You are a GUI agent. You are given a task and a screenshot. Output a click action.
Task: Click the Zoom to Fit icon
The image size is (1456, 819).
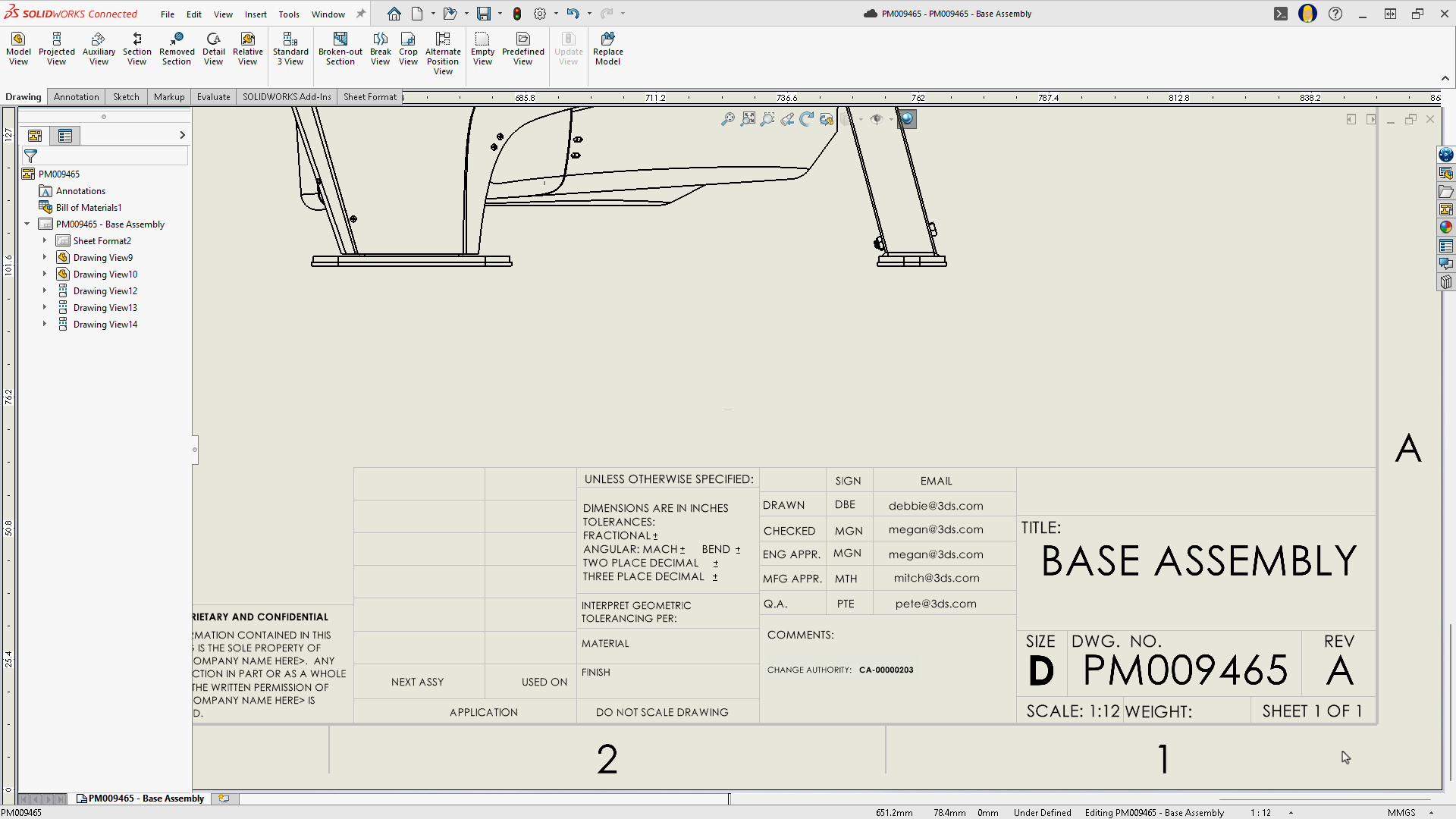[748, 119]
